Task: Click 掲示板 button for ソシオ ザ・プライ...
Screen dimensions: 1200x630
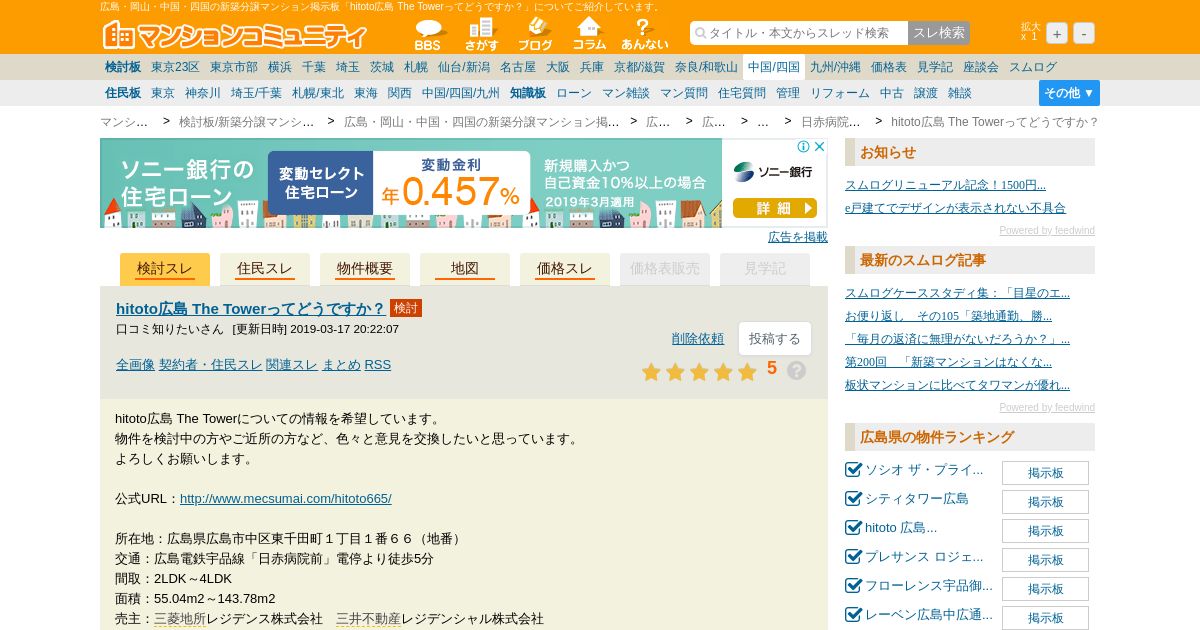Action: tap(1045, 473)
